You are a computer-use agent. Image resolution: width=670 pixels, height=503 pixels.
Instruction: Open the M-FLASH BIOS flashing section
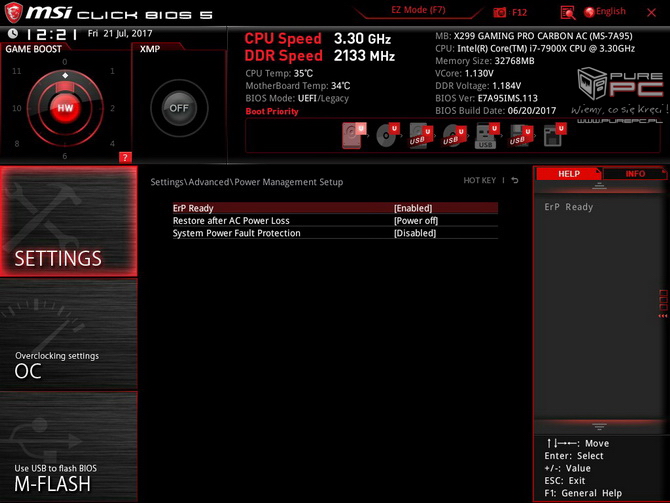pos(69,447)
